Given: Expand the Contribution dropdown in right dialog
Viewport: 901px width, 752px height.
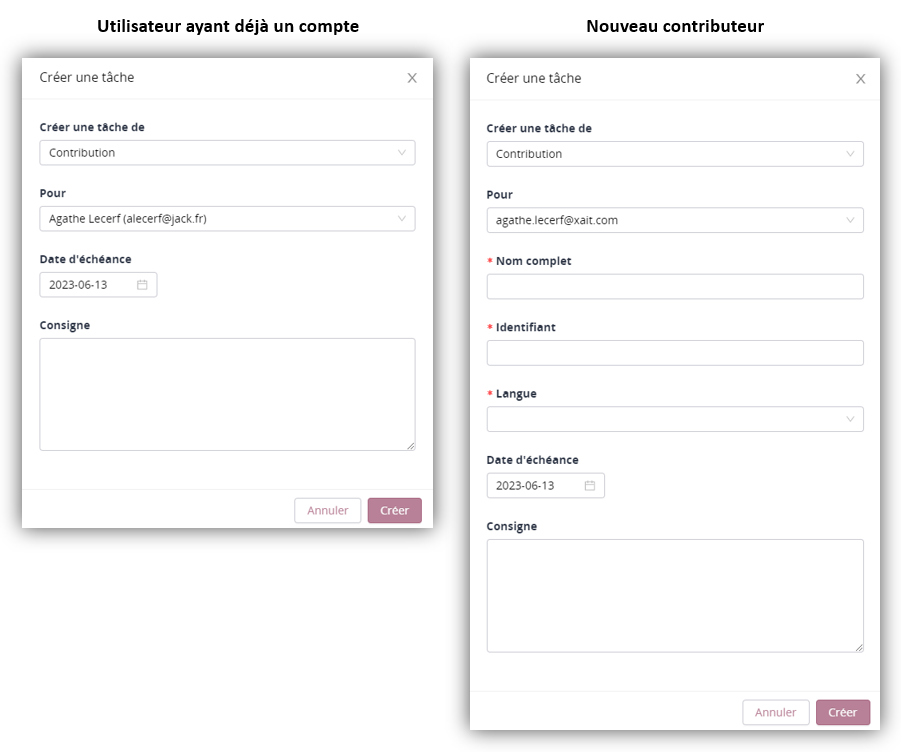Looking at the screenshot, I should click(675, 154).
